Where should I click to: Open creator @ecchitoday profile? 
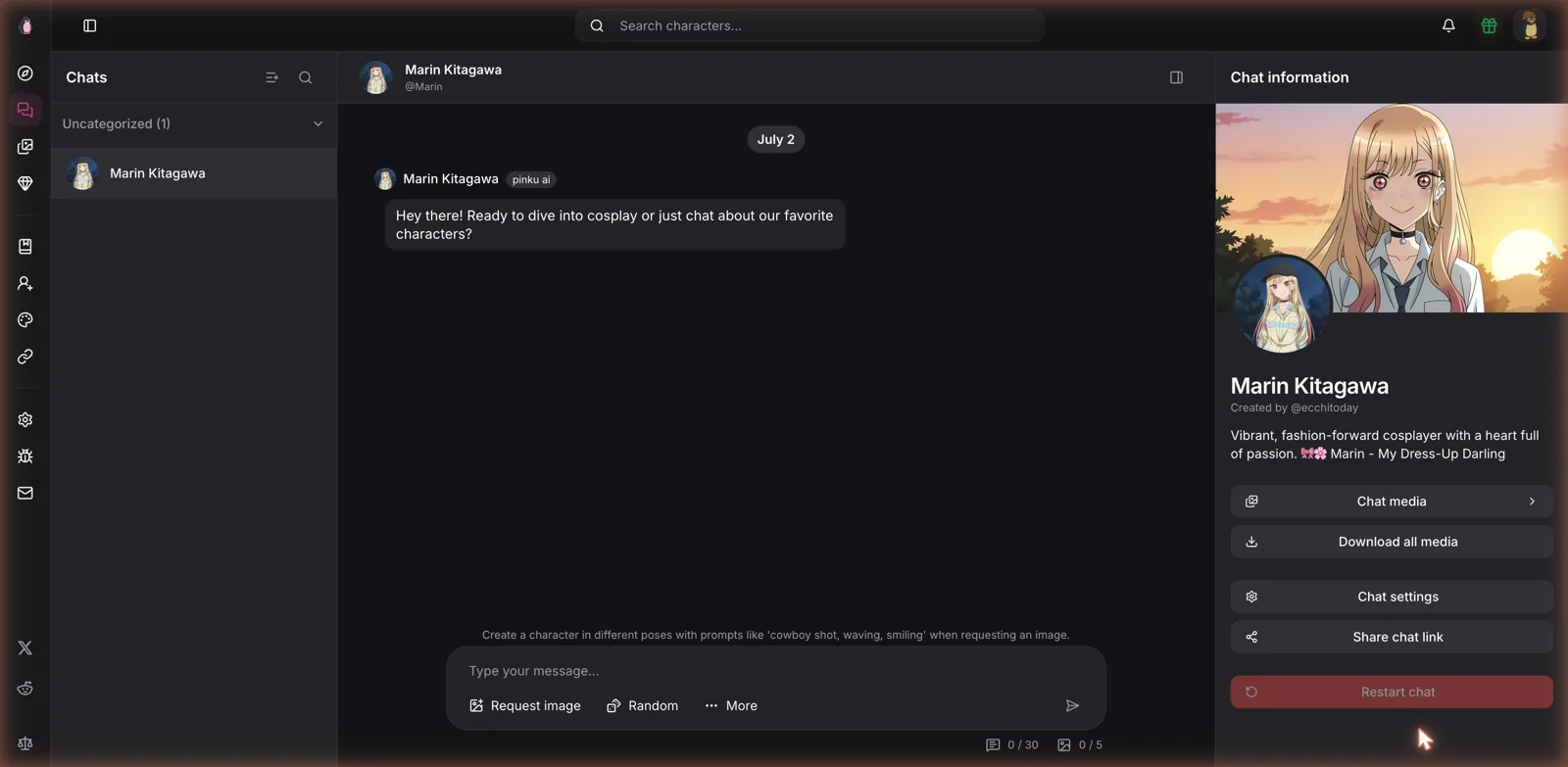coord(1324,407)
